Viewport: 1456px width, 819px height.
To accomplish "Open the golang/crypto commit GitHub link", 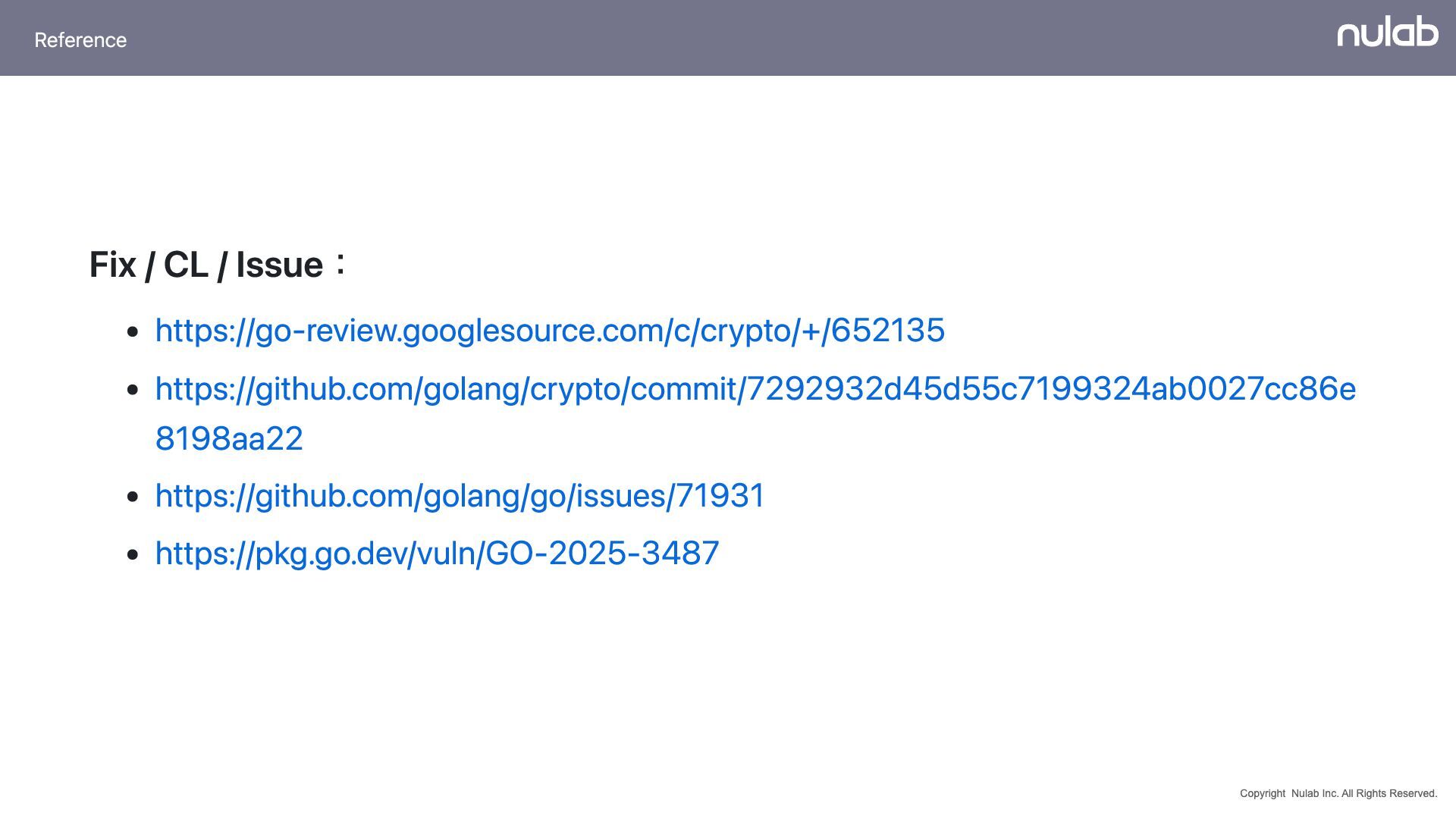I will click(x=755, y=413).
